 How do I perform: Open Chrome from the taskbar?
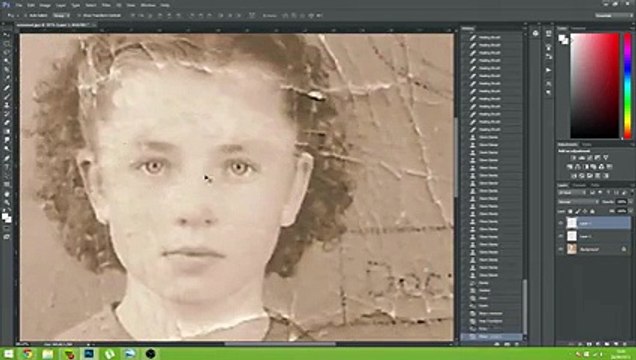point(27,354)
